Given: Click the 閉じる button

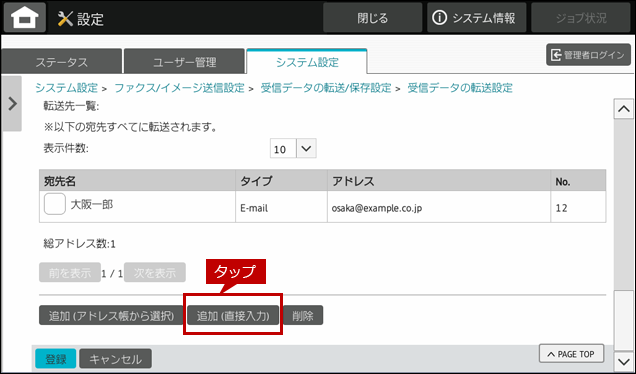Looking at the screenshot, I should click(x=372, y=18).
